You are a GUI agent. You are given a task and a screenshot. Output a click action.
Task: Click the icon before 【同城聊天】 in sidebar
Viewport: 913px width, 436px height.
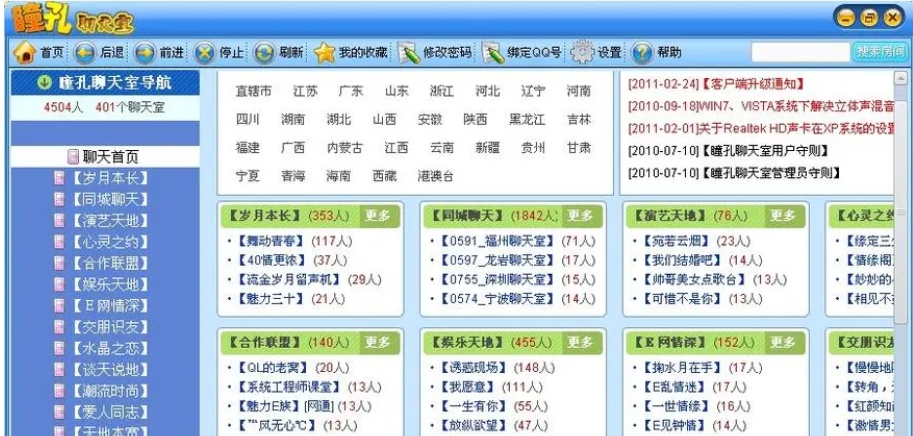click(59, 199)
